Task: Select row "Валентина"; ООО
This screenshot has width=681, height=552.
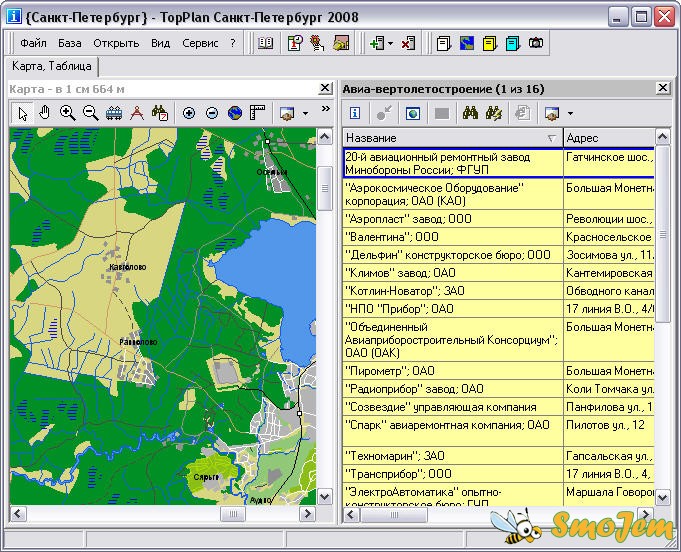Action: 499,237
